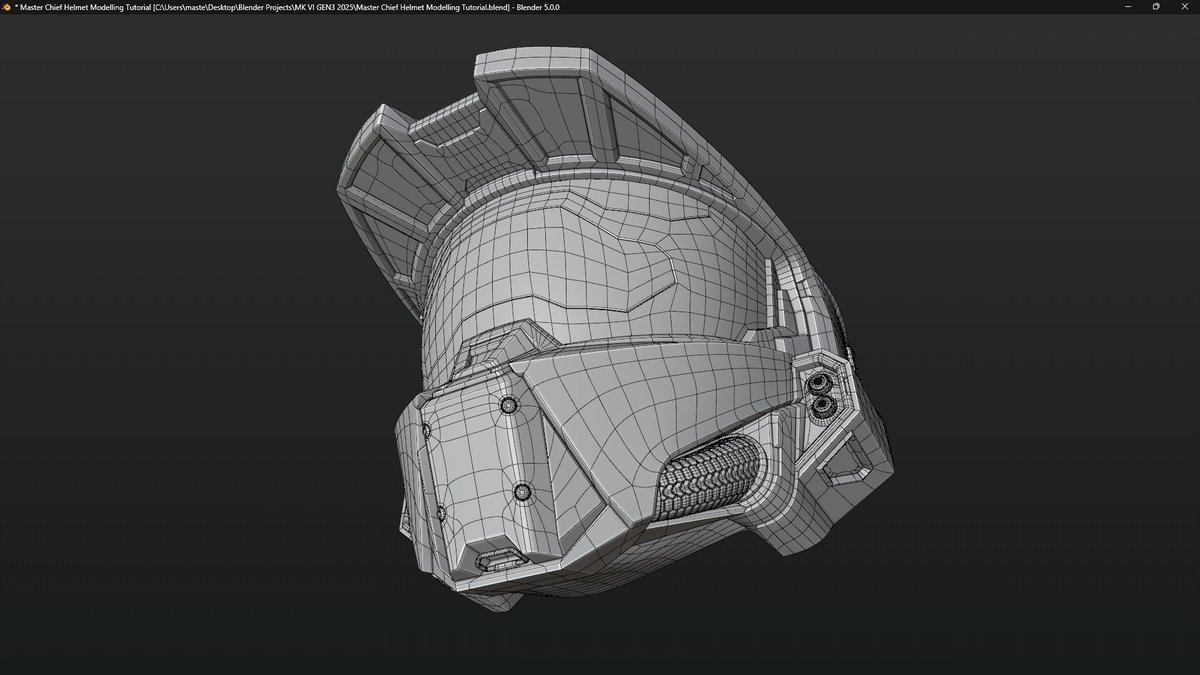This screenshot has width=1200, height=675.
Task: Close the Blender window
Action: pyautogui.click(x=1187, y=6)
